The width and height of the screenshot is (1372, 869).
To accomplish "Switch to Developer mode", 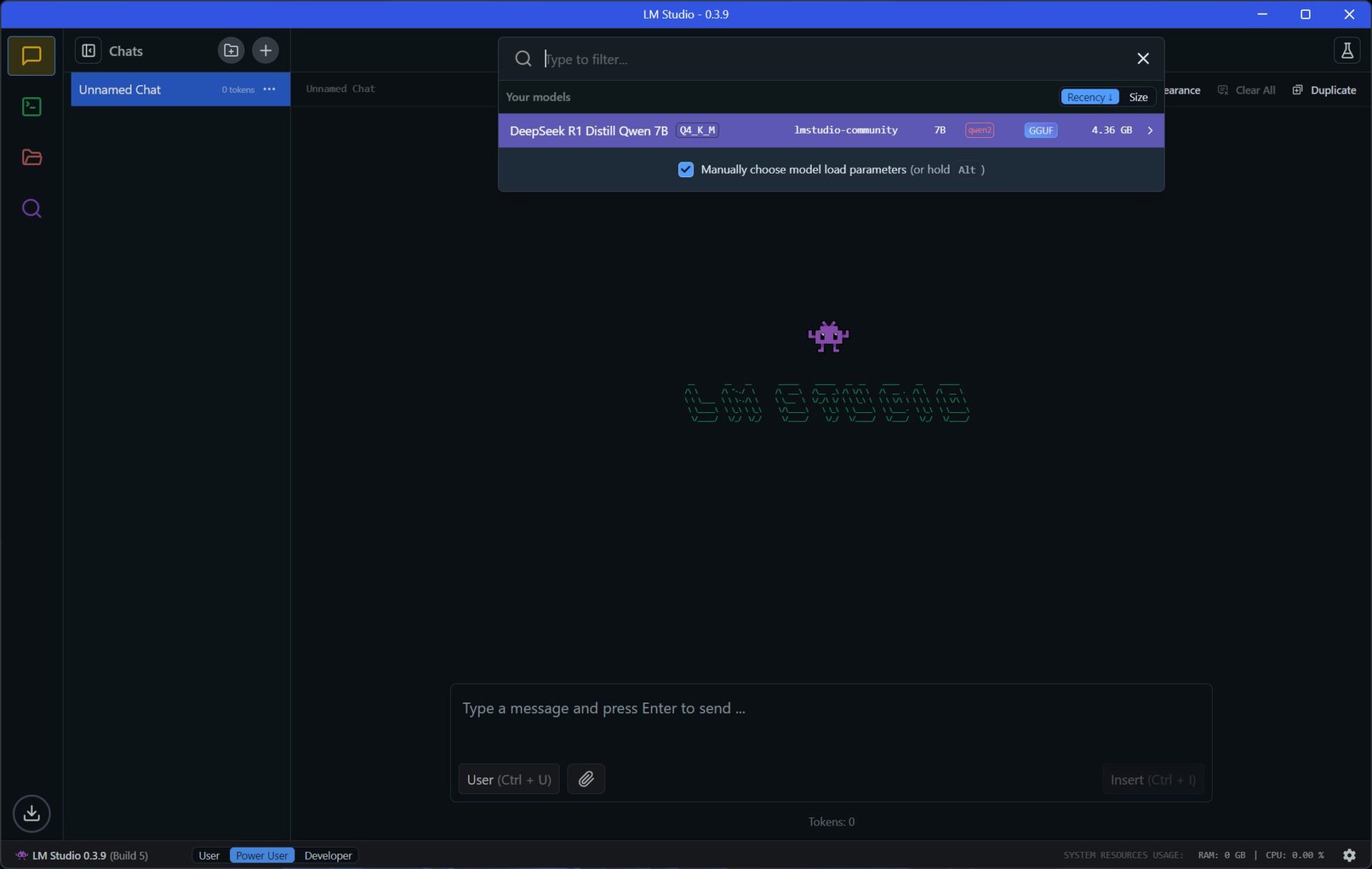I will coord(328,855).
